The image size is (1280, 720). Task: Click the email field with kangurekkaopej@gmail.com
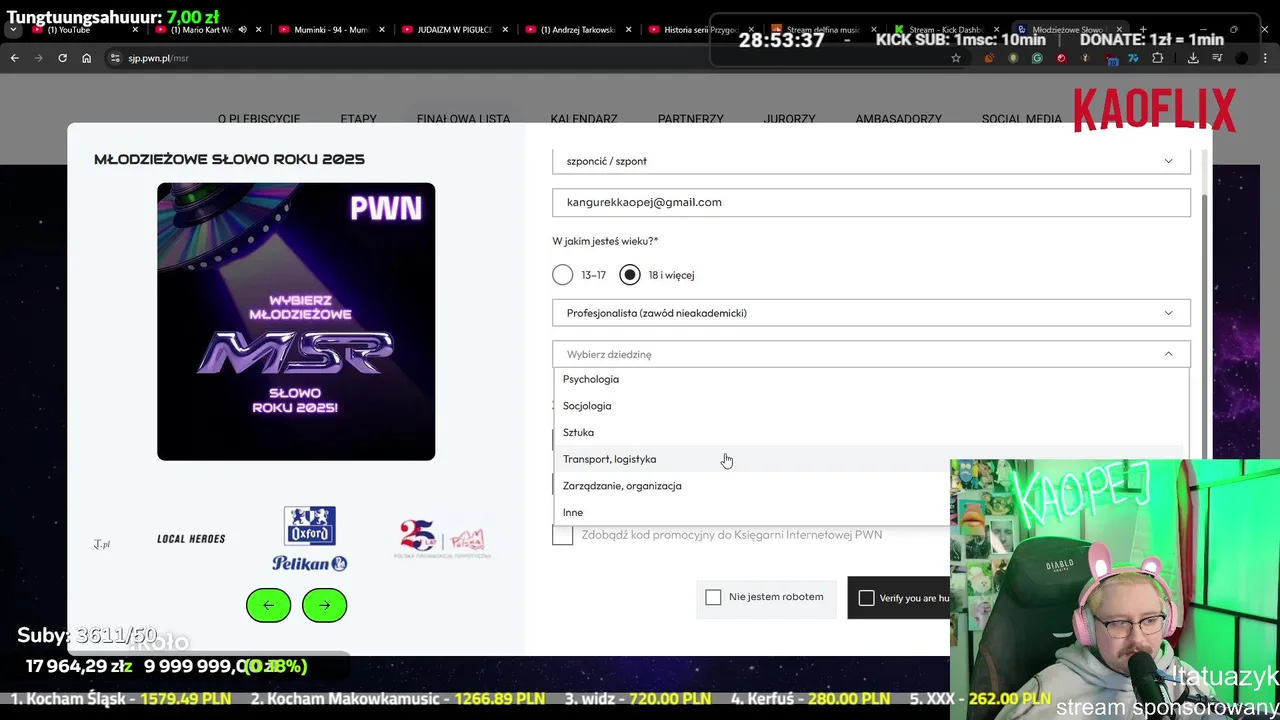click(x=871, y=202)
